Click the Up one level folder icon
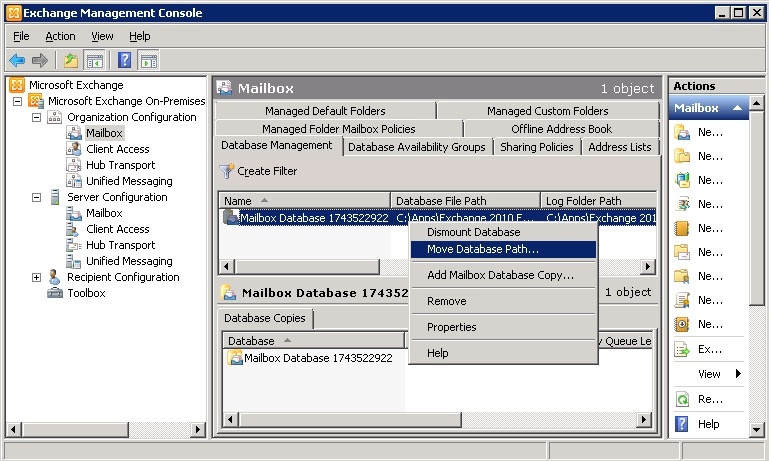769x461 pixels. tap(71, 60)
